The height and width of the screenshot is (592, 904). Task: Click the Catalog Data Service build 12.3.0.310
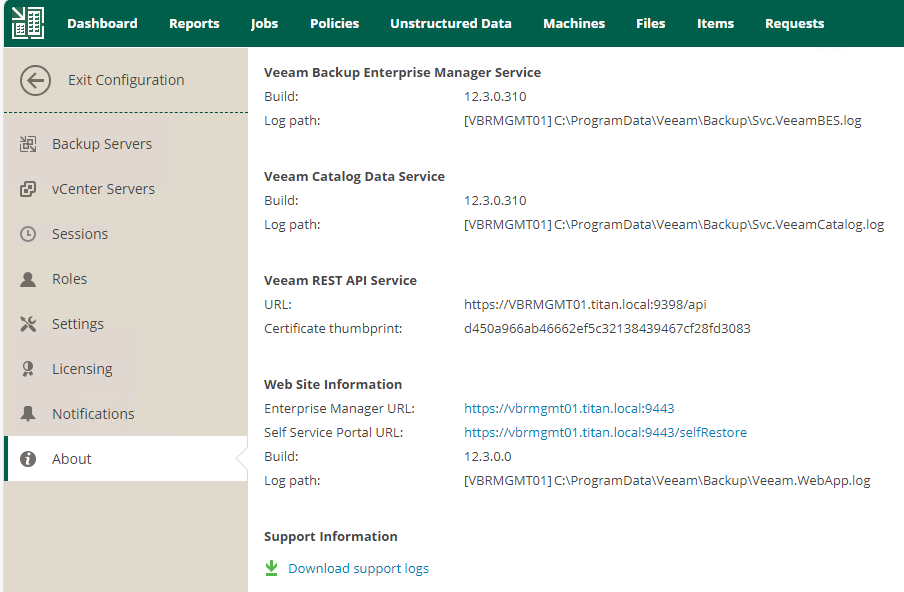[495, 201]
